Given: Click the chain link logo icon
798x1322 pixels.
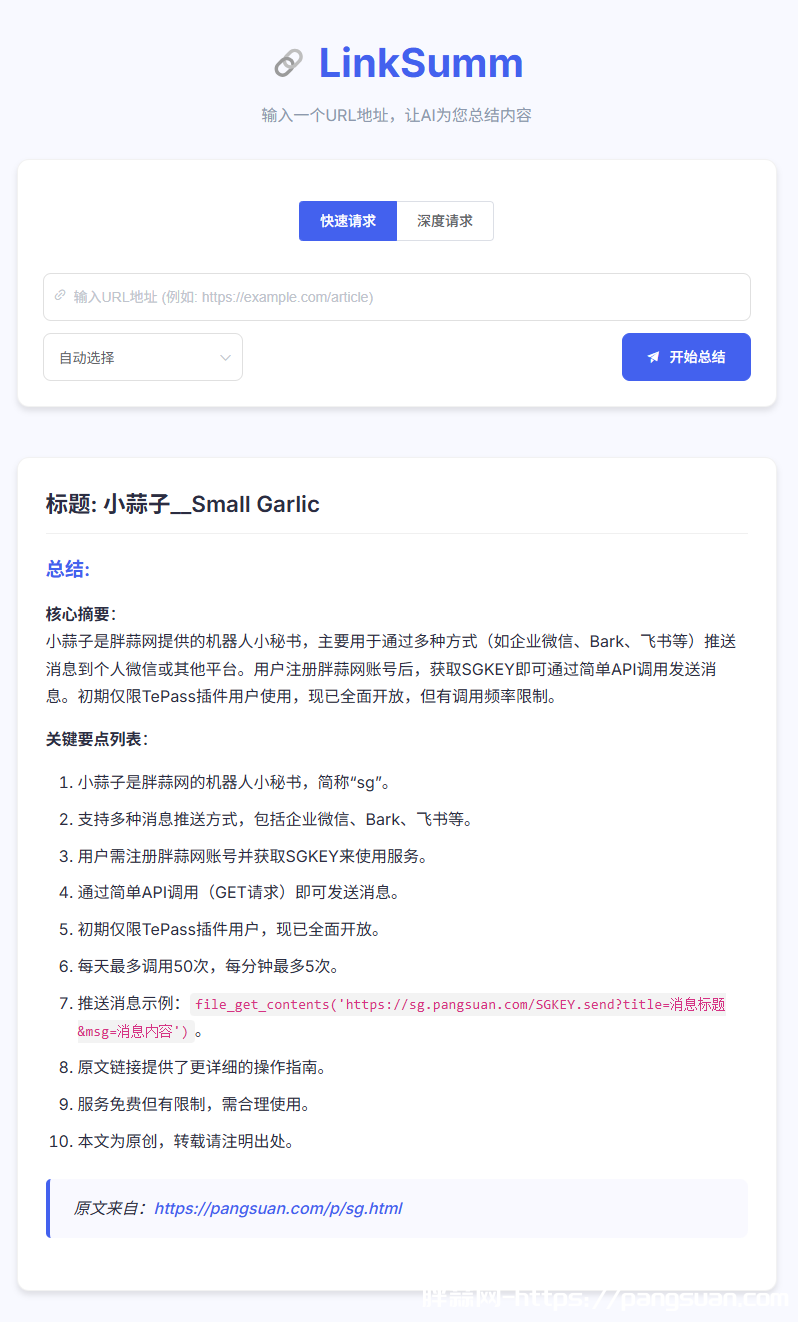Looking at the screenshot, I should (288, 64).
